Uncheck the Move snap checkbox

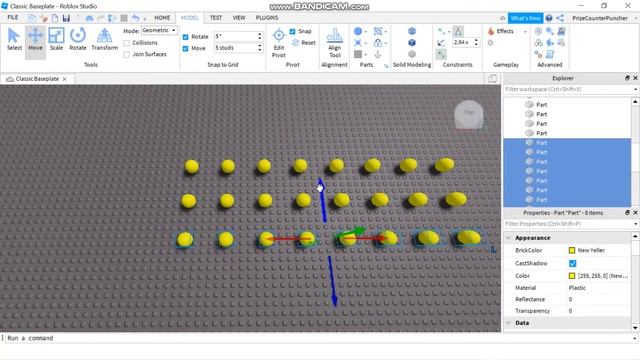[185, 48]
